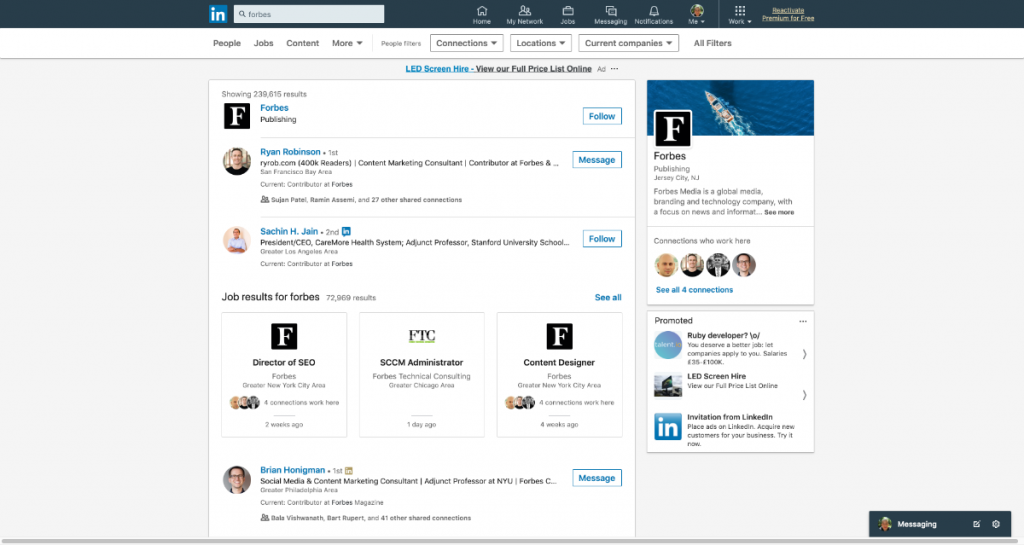Image resolution: width=1024 pixels, height=545 pixels.
Task: Open the Home icon in navigation
Action: pyautogui.click(x=482, y=10)
